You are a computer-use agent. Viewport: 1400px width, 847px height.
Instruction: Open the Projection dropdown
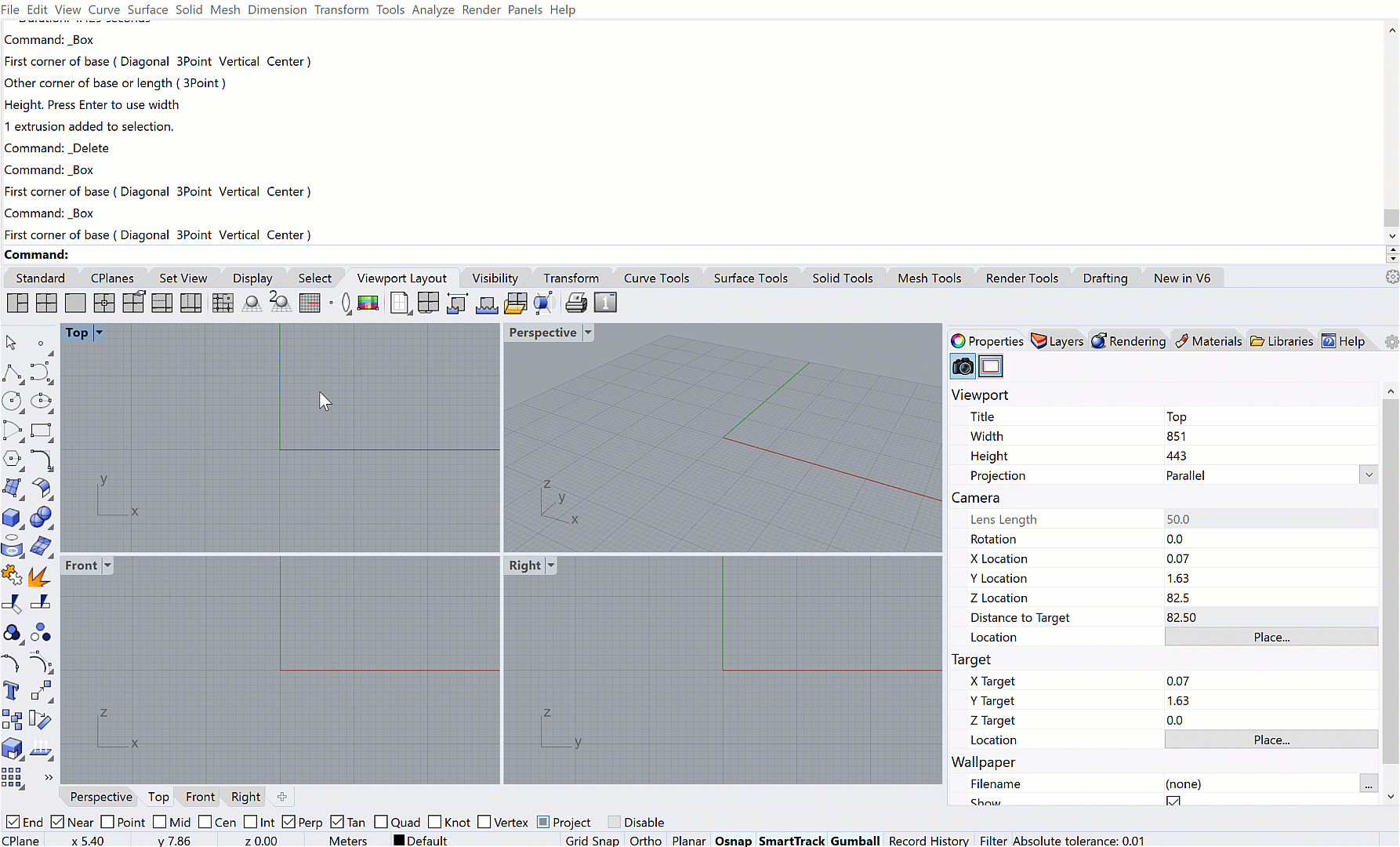(x=1369, y=475)
